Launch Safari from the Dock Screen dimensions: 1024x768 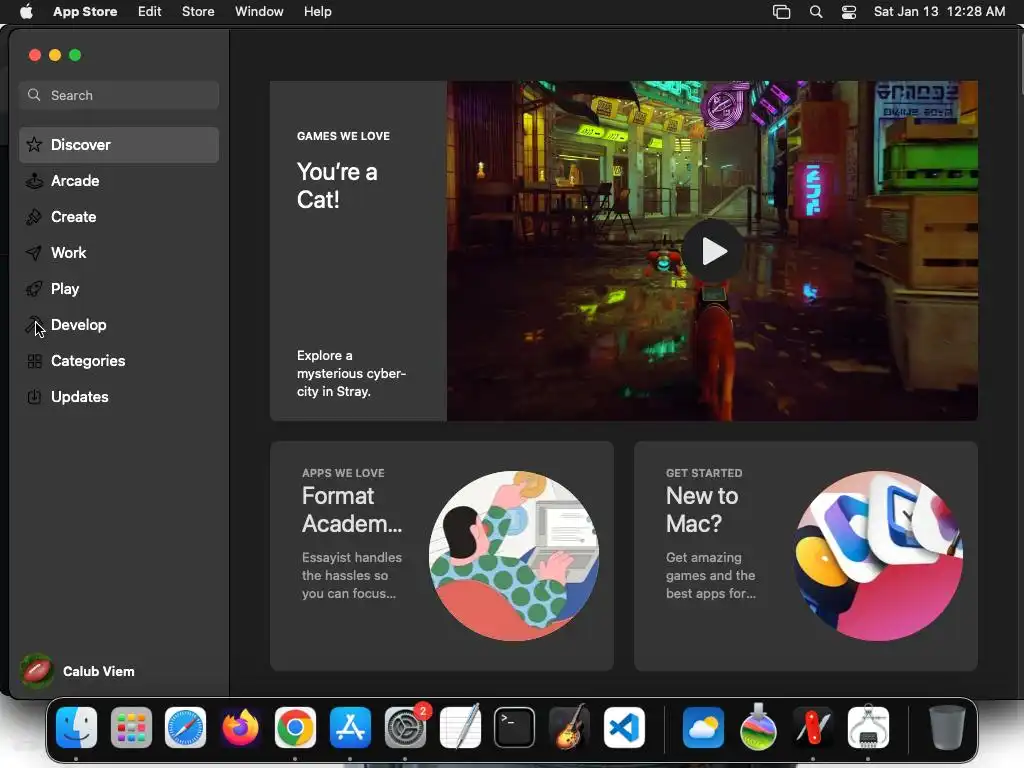[x=185, y=728]
